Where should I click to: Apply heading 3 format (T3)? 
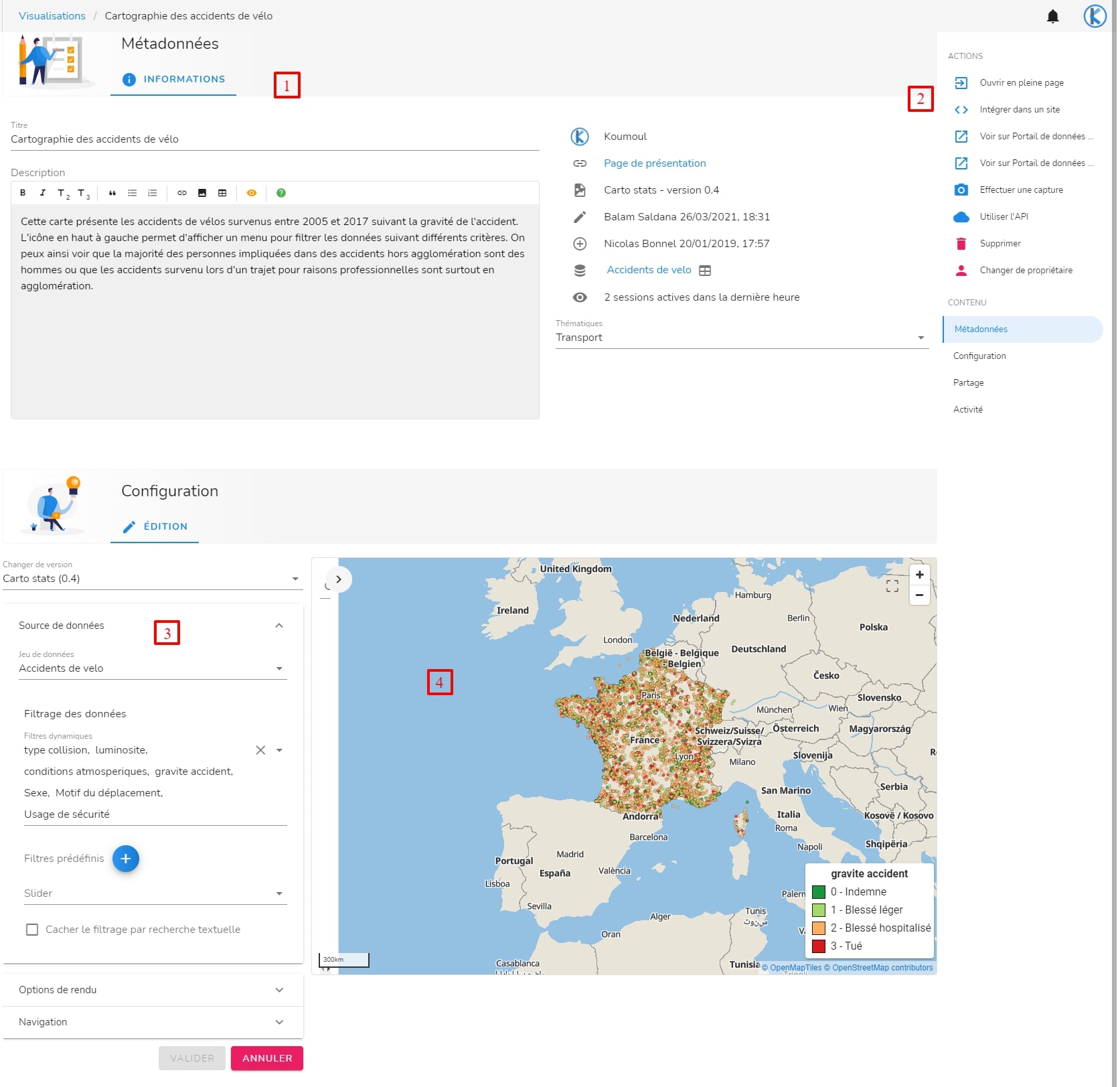tap(84, 194)
